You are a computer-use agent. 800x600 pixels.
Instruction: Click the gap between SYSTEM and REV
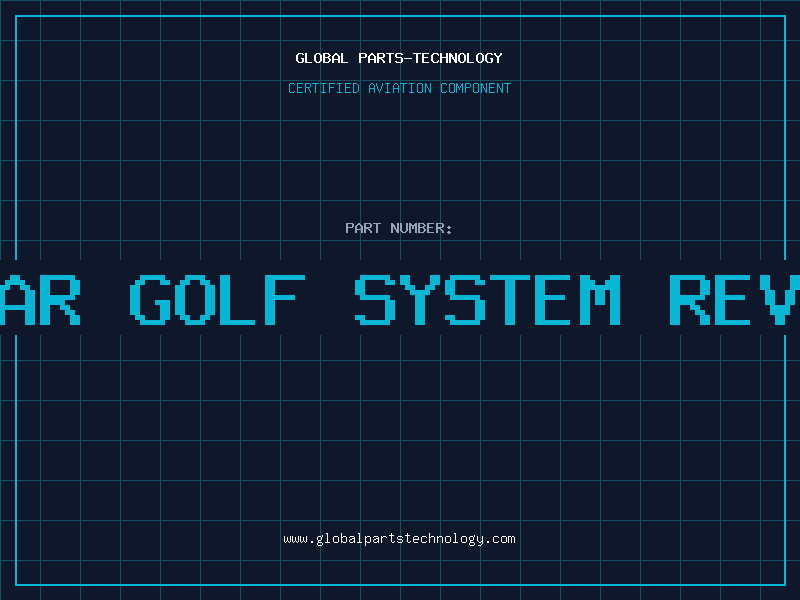pos(645,299)
